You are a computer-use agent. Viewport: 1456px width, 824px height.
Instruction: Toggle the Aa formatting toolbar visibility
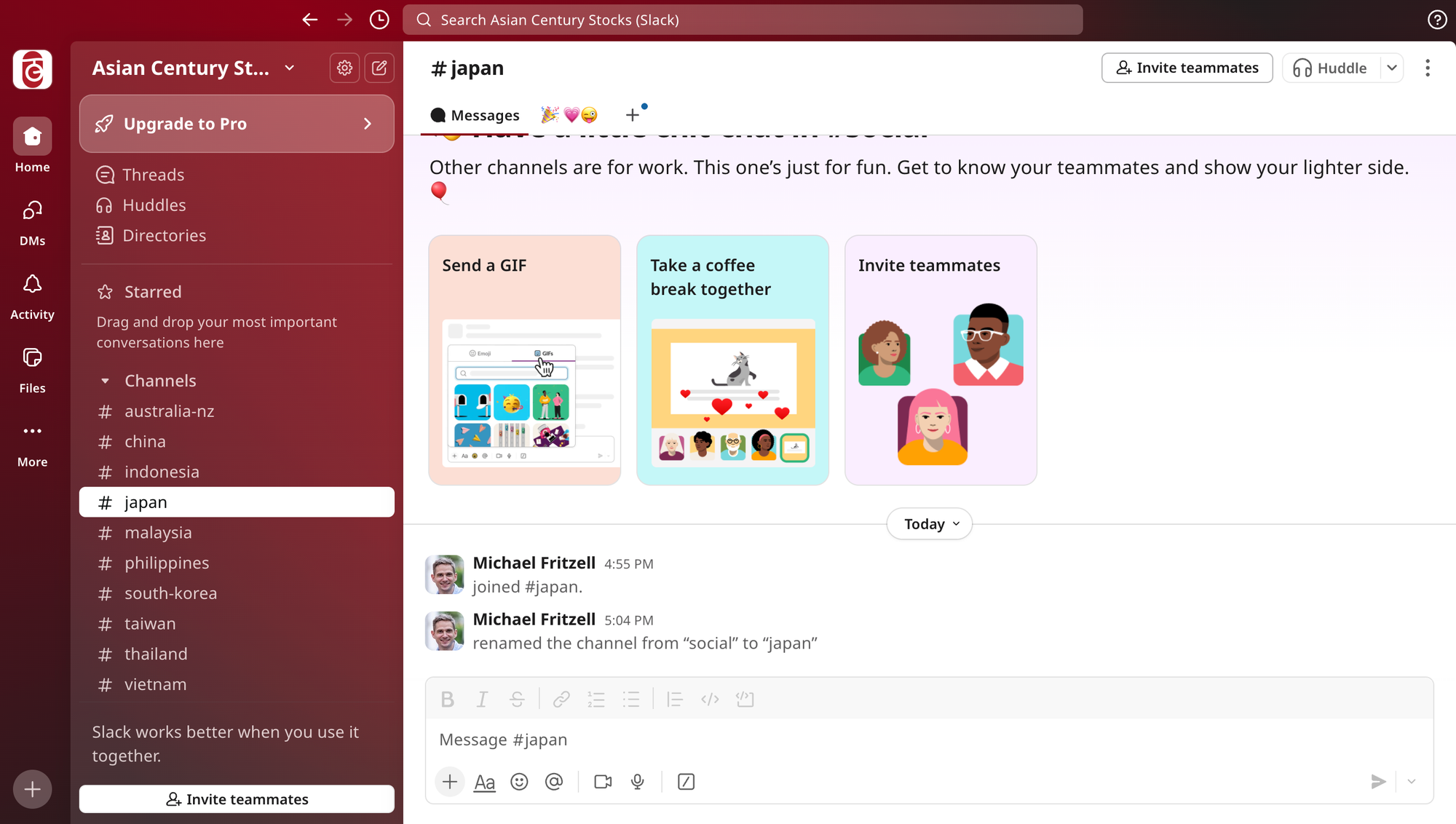[x=484, y=782]
